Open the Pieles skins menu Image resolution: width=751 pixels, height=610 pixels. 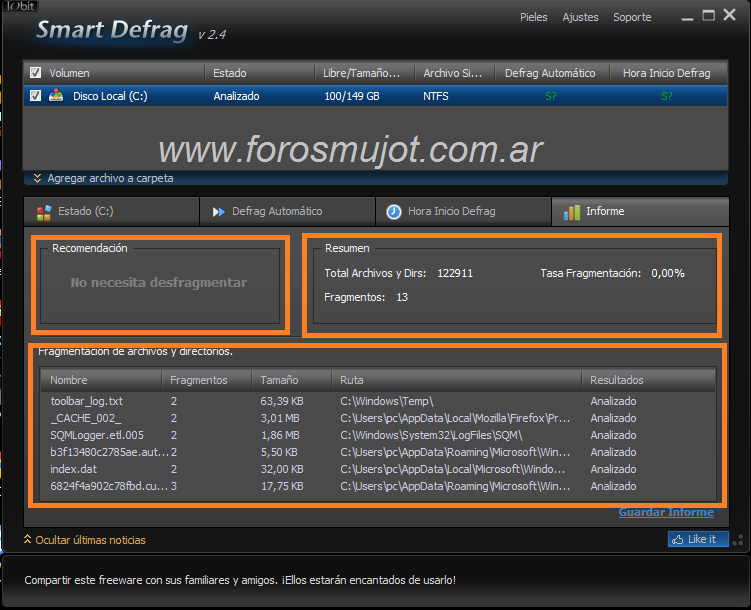[x=534, y=17]
